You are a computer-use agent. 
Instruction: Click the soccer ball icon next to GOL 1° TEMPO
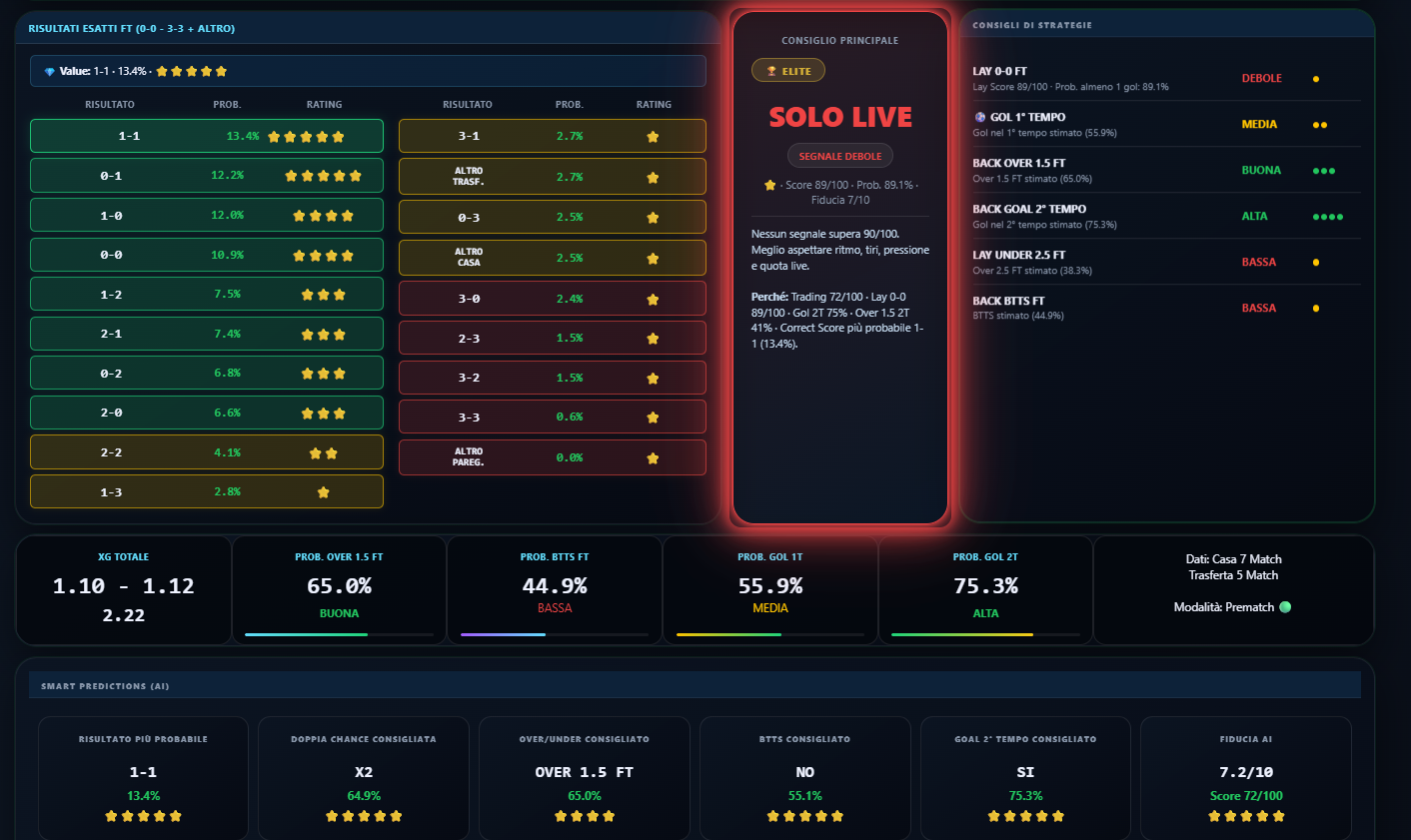(979, 117)
